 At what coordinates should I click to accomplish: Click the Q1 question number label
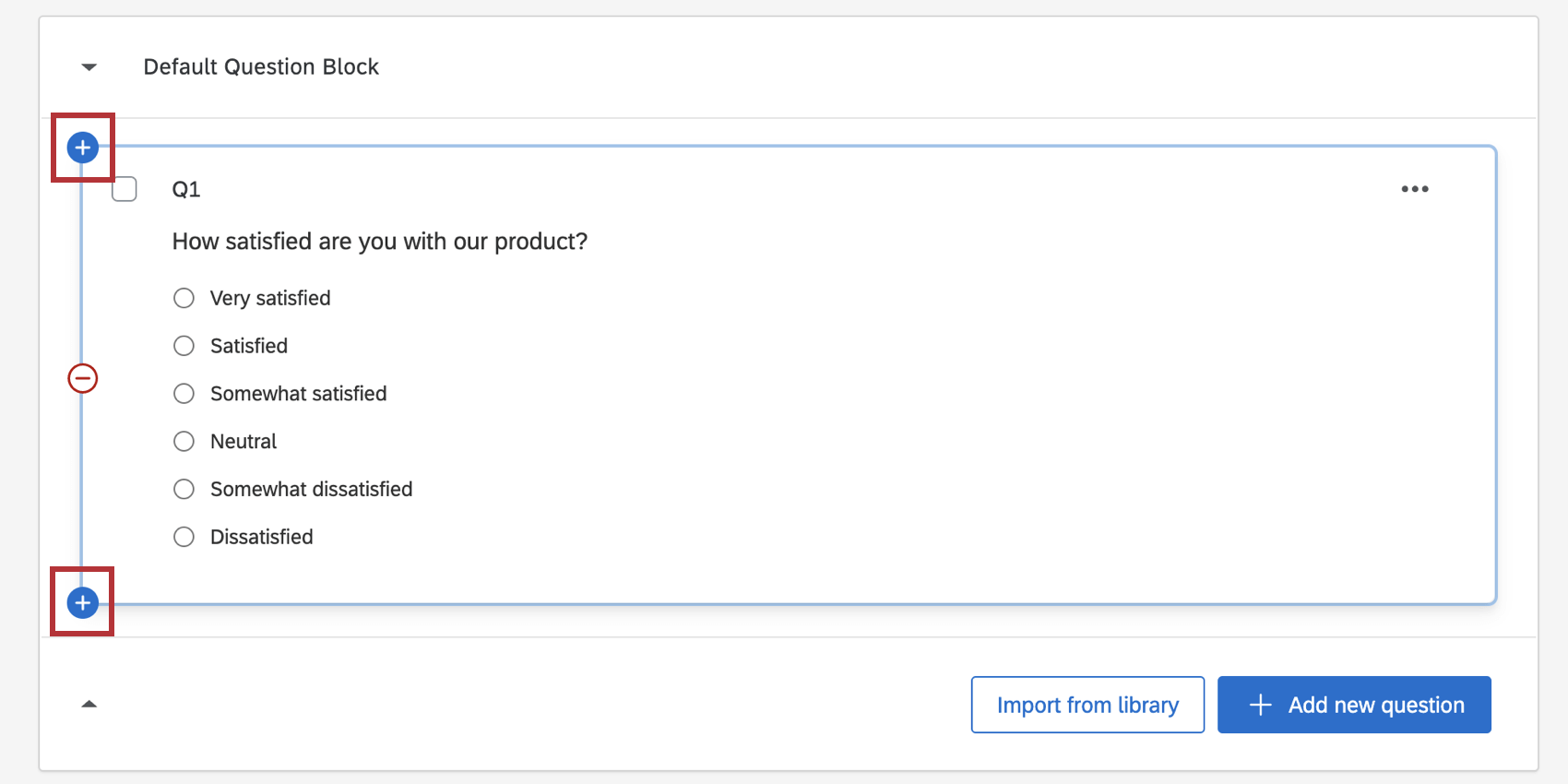coord(186,189)
